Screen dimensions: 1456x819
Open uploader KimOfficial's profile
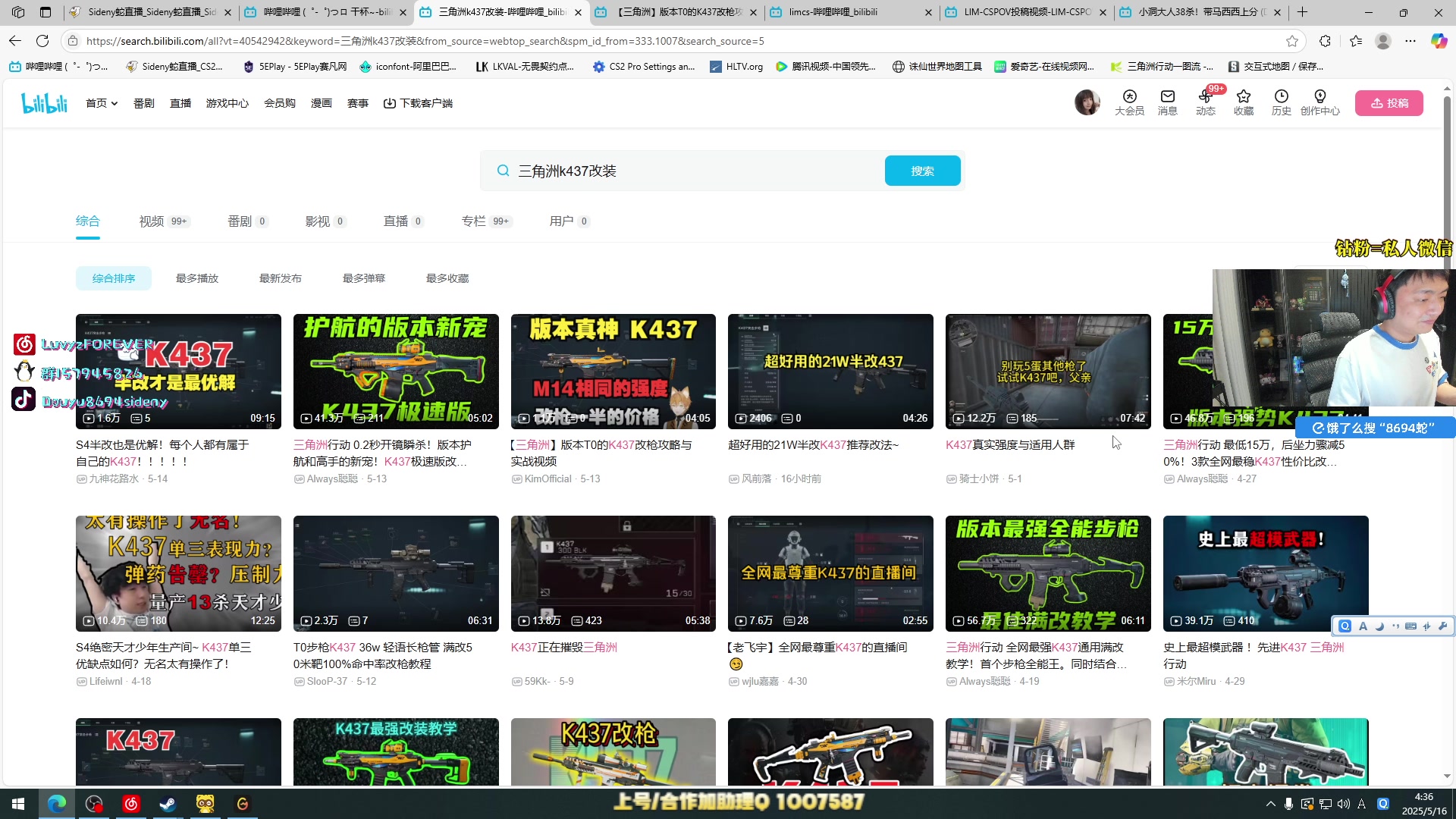tap(548, 479)
